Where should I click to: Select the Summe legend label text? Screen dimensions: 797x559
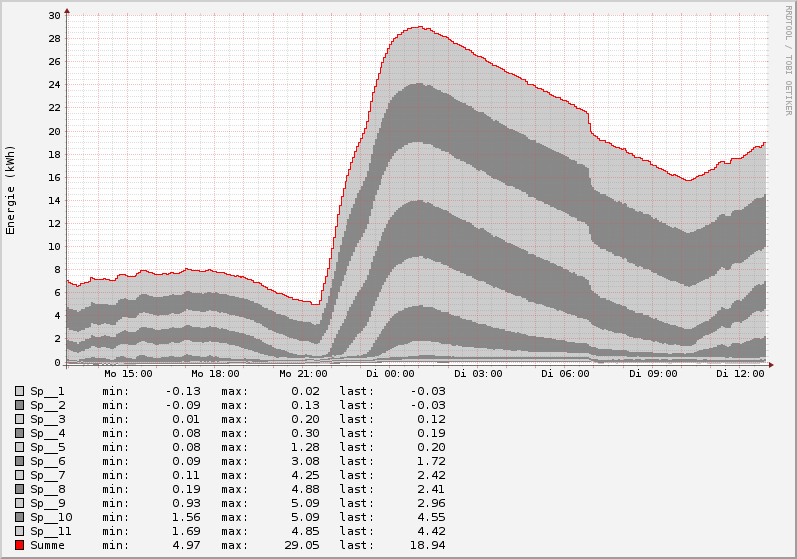click(47, 545)
